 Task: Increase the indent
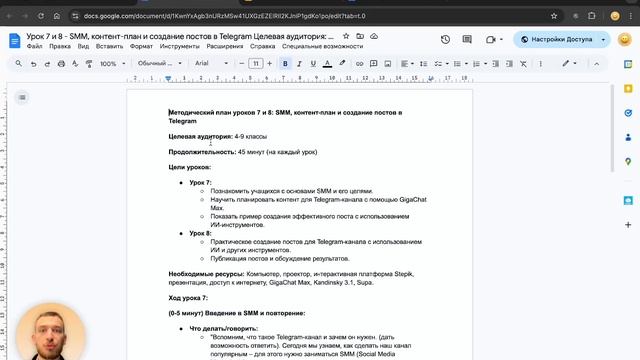[509, 64]
